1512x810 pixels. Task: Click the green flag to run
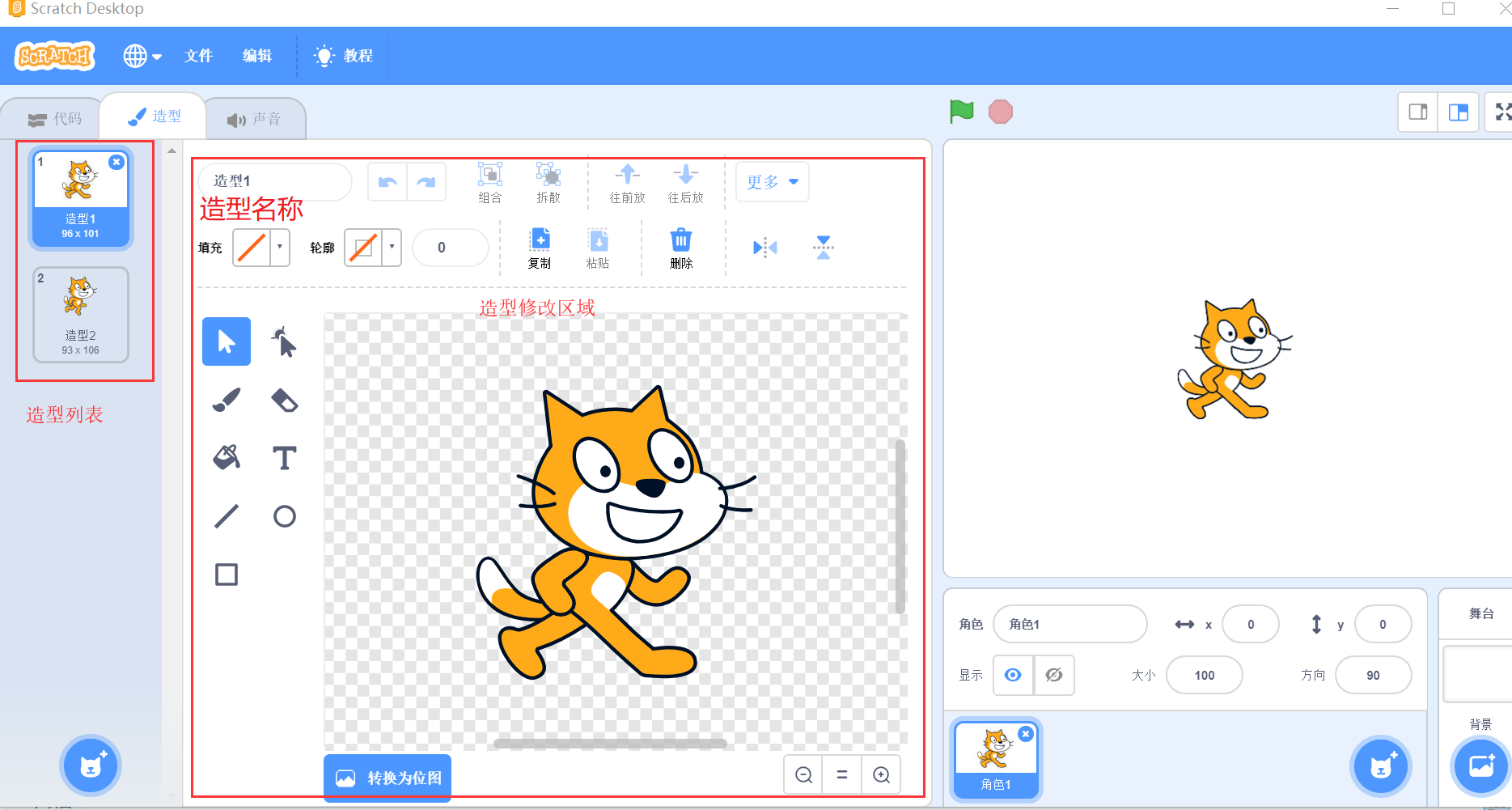(962, 112)
